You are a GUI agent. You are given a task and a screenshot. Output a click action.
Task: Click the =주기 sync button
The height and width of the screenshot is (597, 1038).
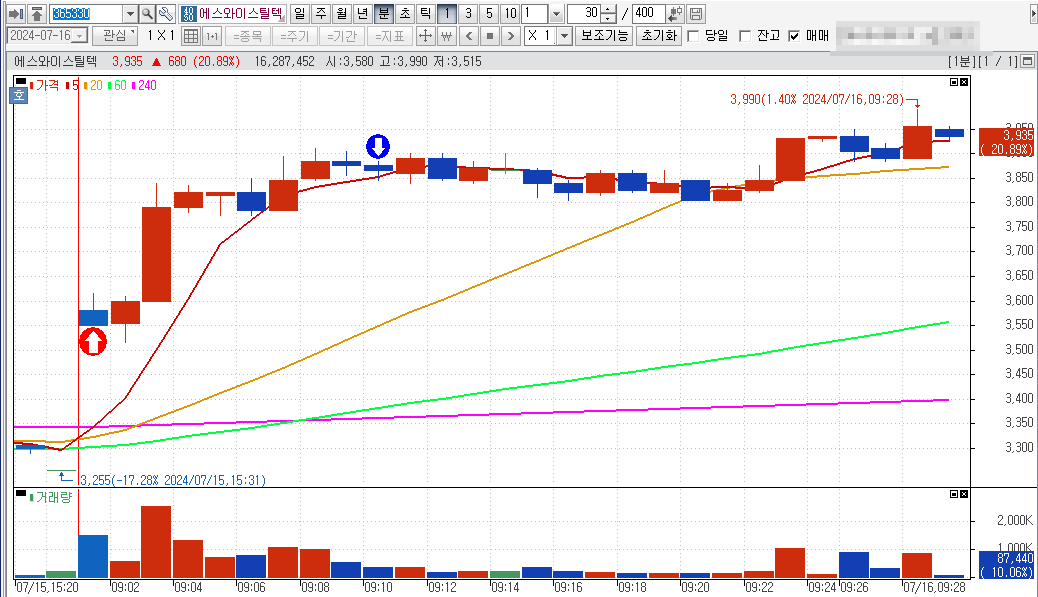[x=295, y=36]
